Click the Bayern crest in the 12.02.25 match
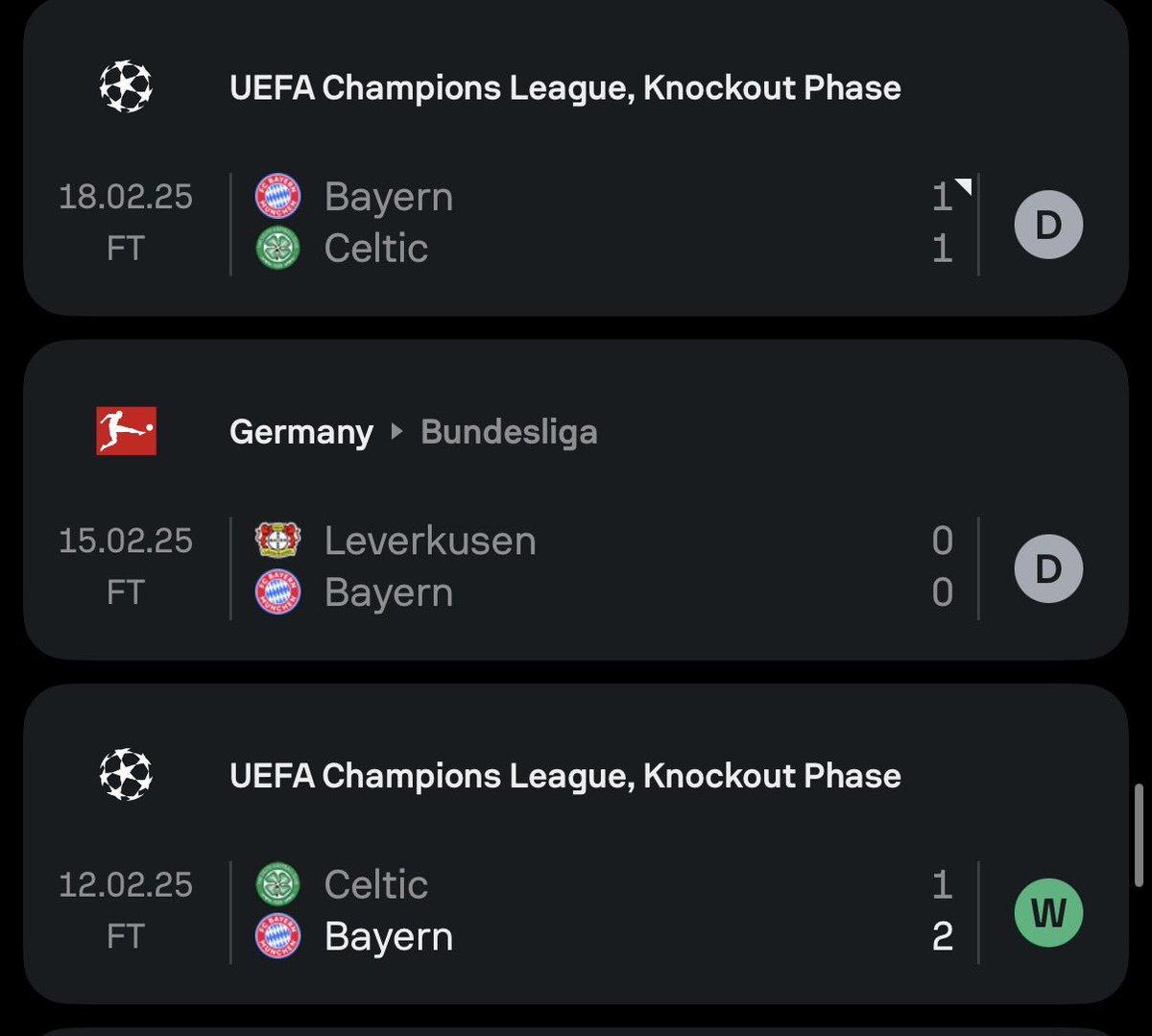The image size is (1152, 1036). click(x=277, y=935)
